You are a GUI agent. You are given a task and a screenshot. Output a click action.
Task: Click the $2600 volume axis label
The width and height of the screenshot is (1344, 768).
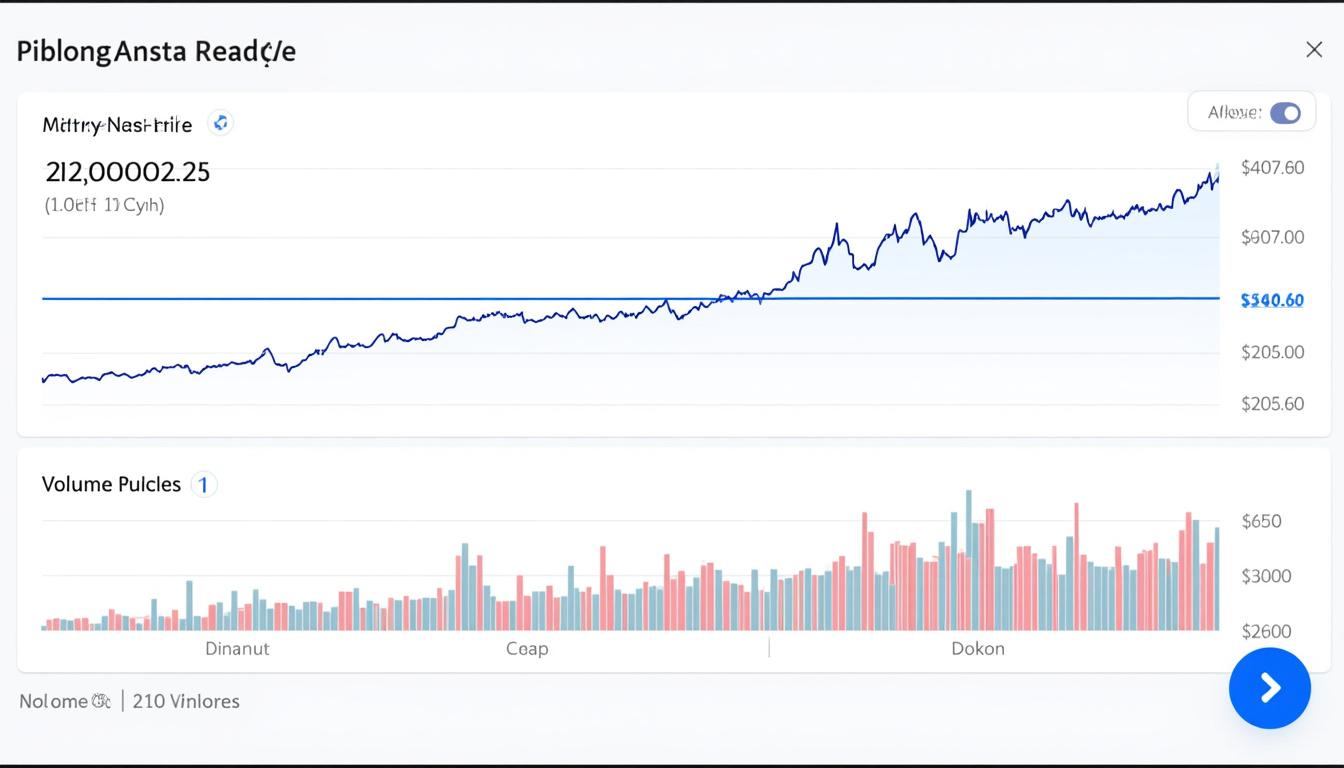pos(1262,630)
